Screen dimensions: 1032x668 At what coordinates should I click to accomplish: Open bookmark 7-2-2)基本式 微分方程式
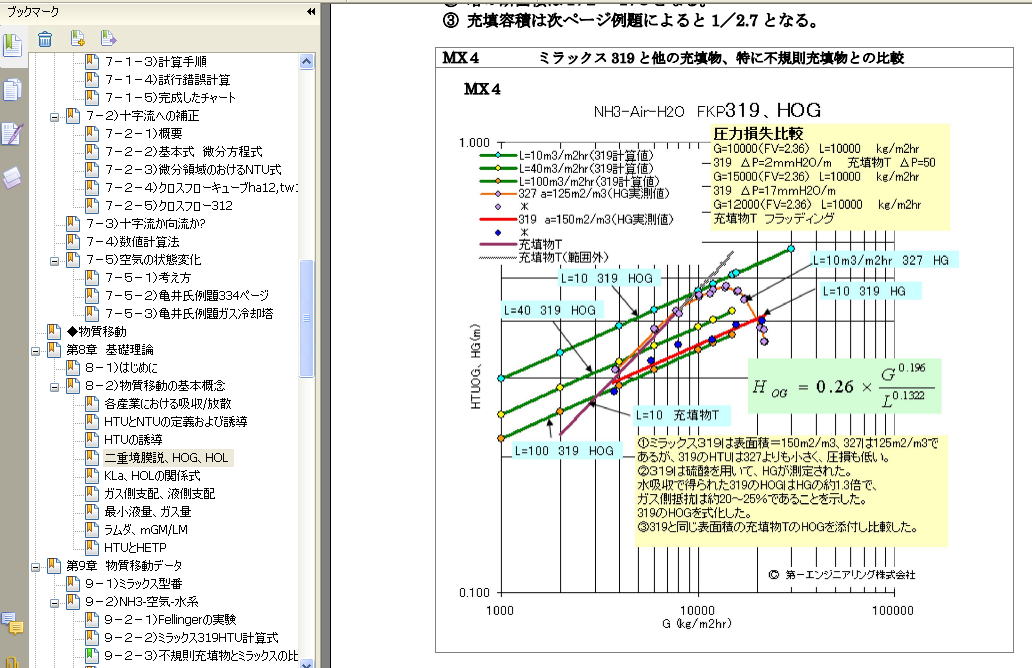click(x=183, y=151)
